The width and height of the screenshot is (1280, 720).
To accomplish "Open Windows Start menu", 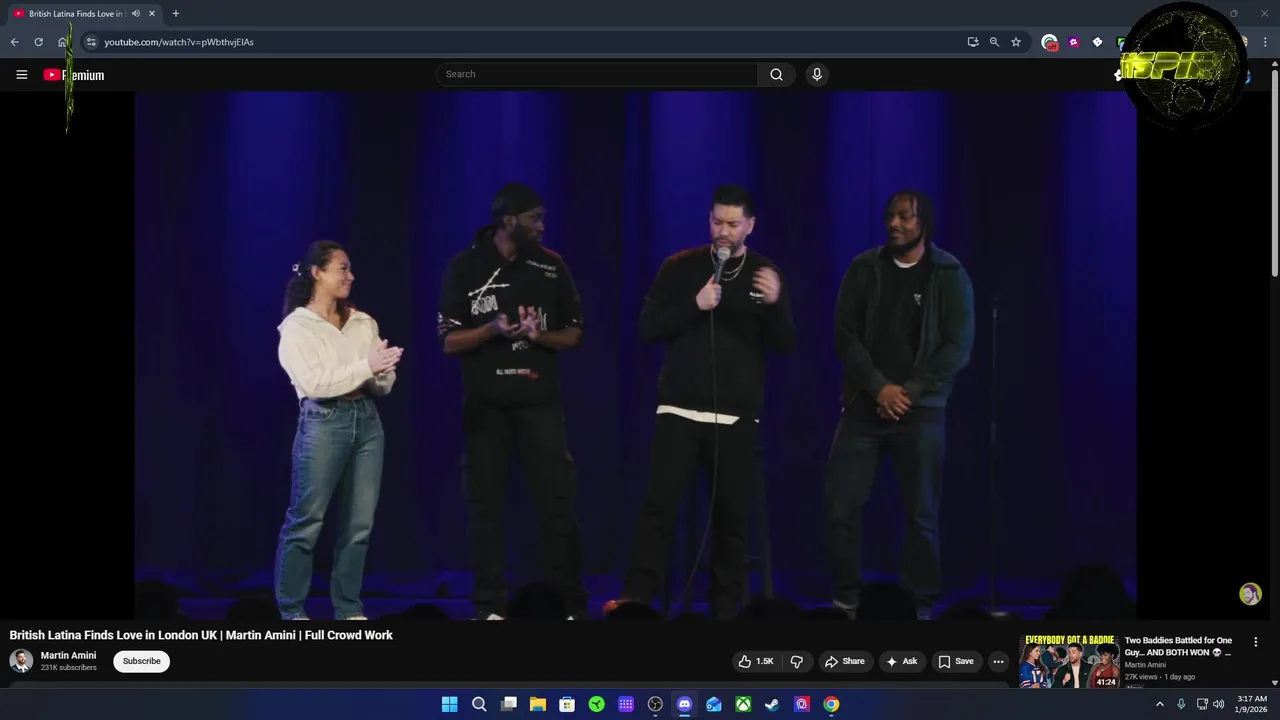I will [x=449, y=704].
